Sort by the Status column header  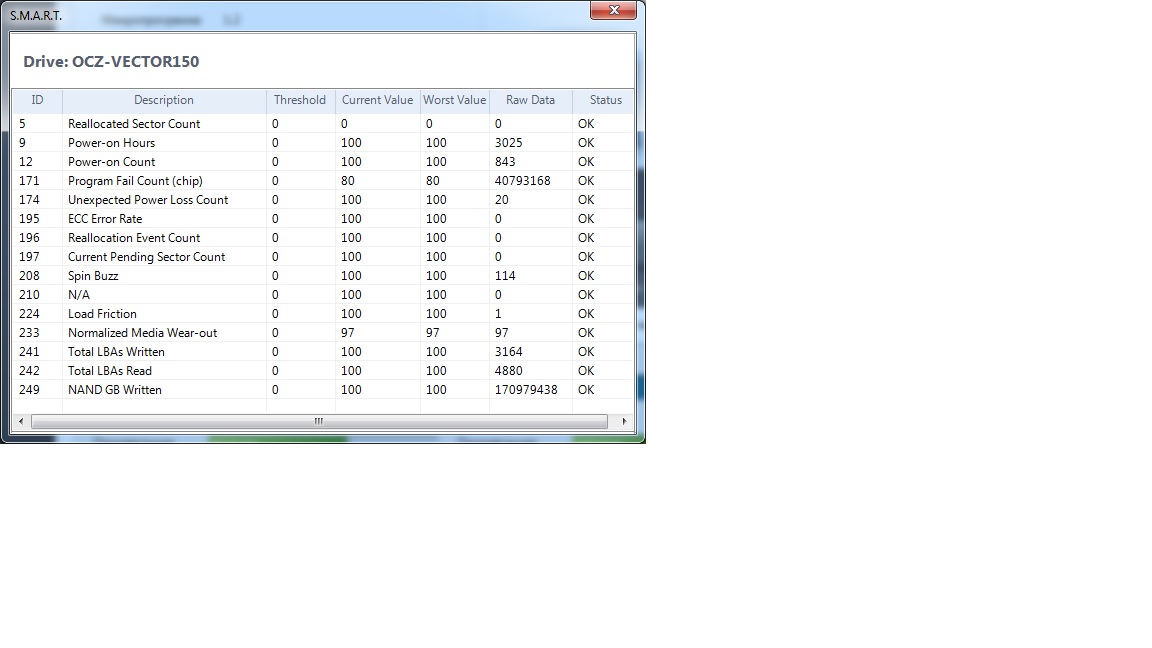(x=605, y=100)
